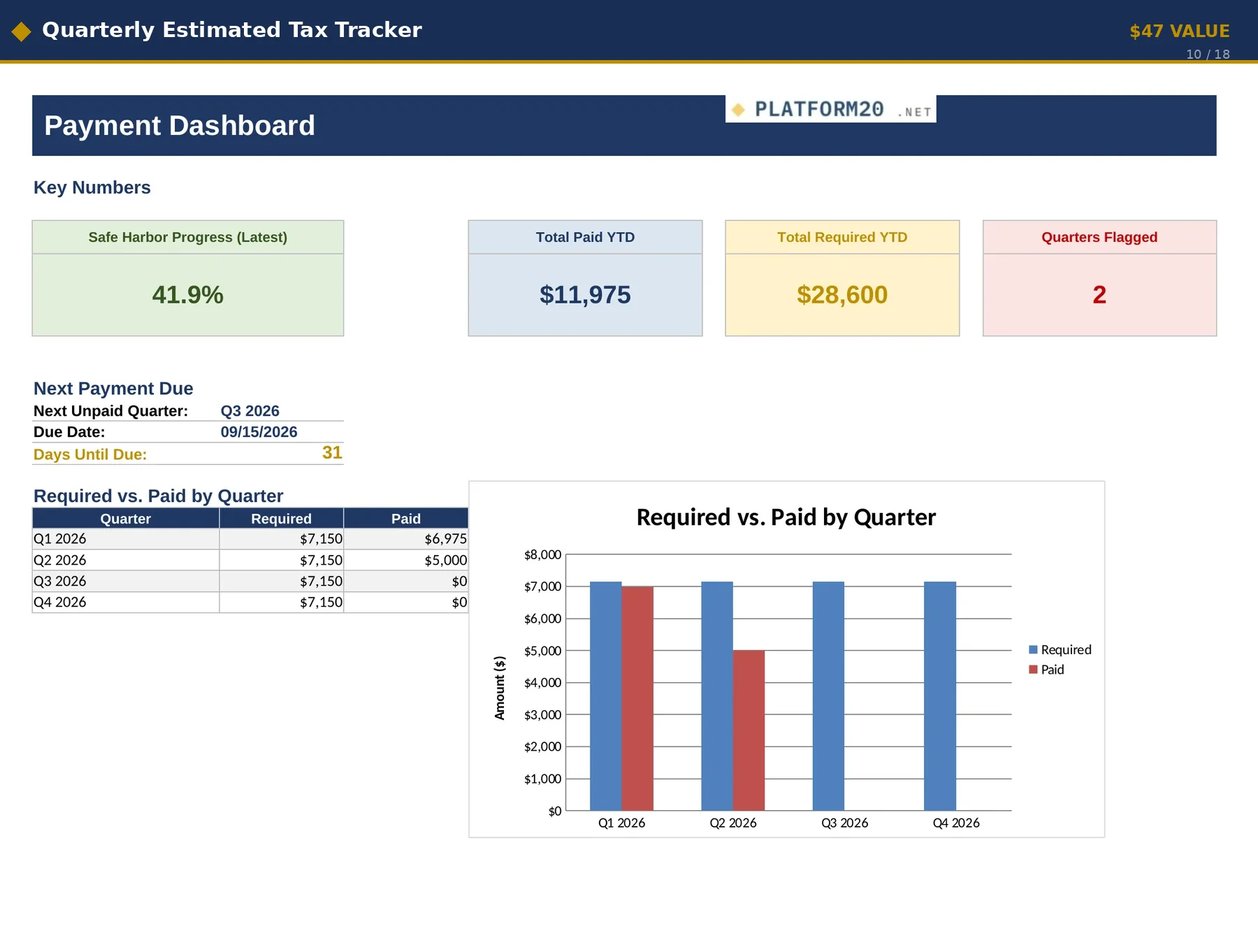Click the Q4 2026 chart axis label

click(956, 823)
